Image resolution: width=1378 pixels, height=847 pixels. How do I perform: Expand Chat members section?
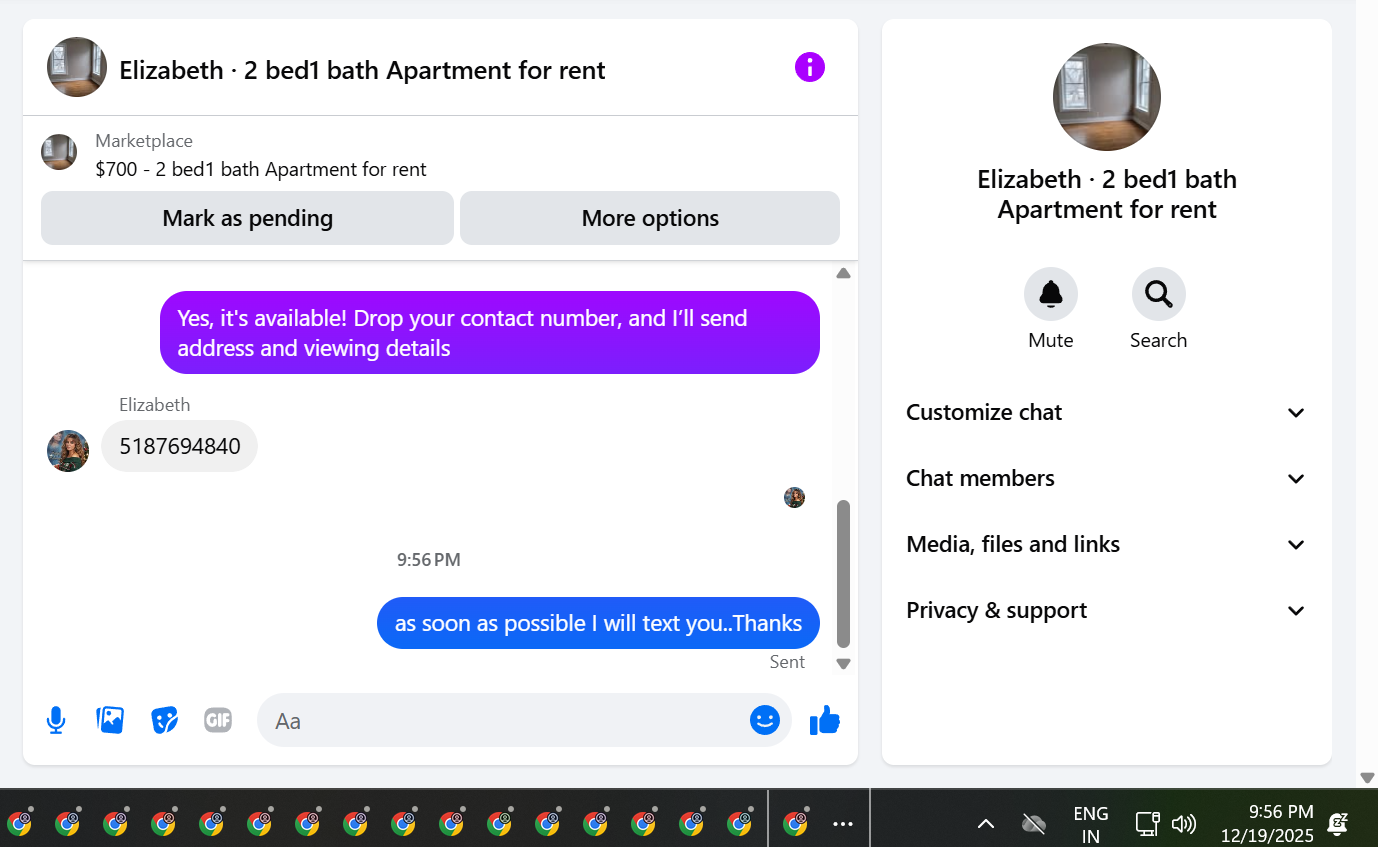pyautogui.click(x=1107, y=479)
